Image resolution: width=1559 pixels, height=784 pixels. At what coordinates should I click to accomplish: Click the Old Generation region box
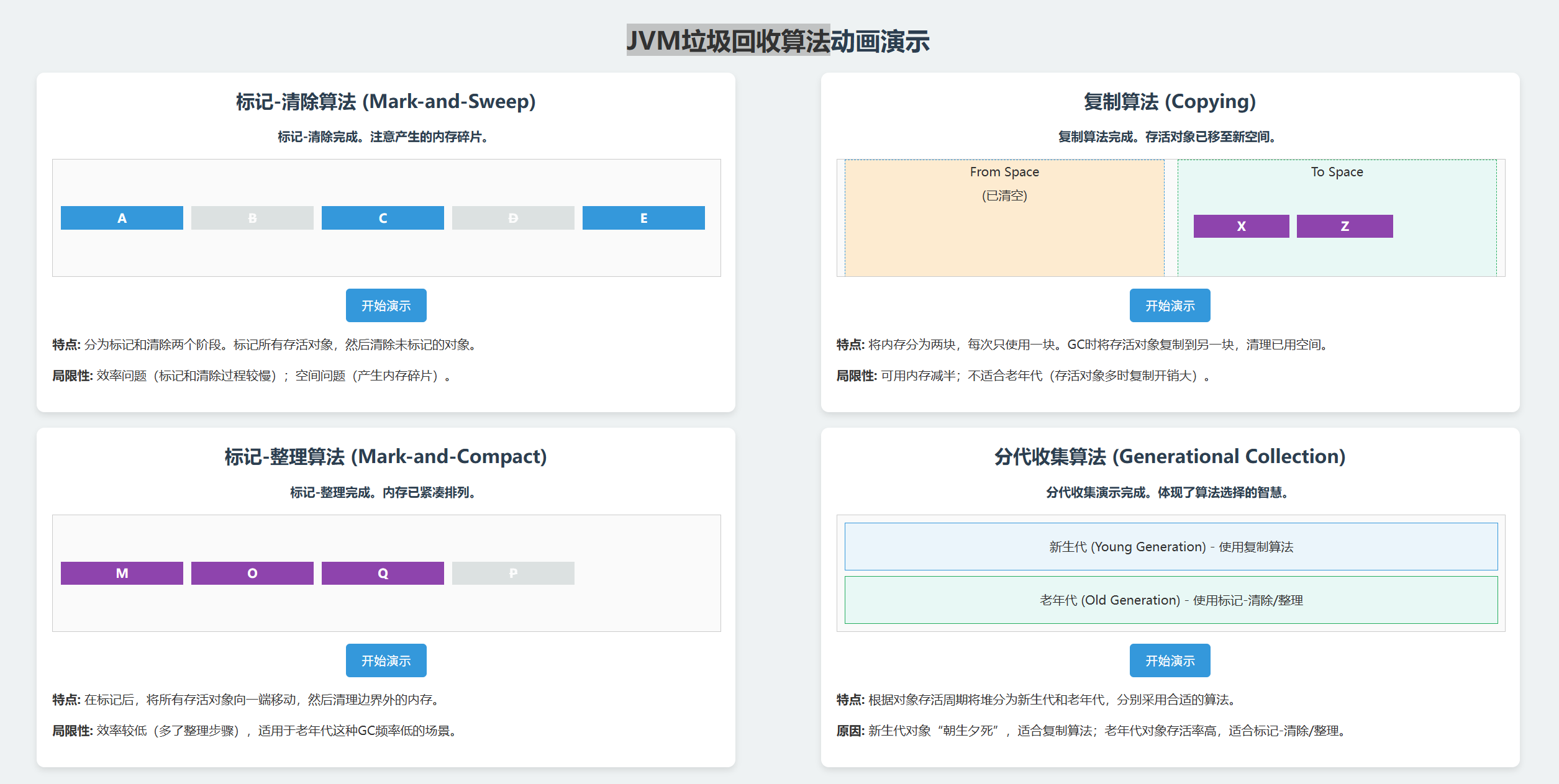point(1171,600)
